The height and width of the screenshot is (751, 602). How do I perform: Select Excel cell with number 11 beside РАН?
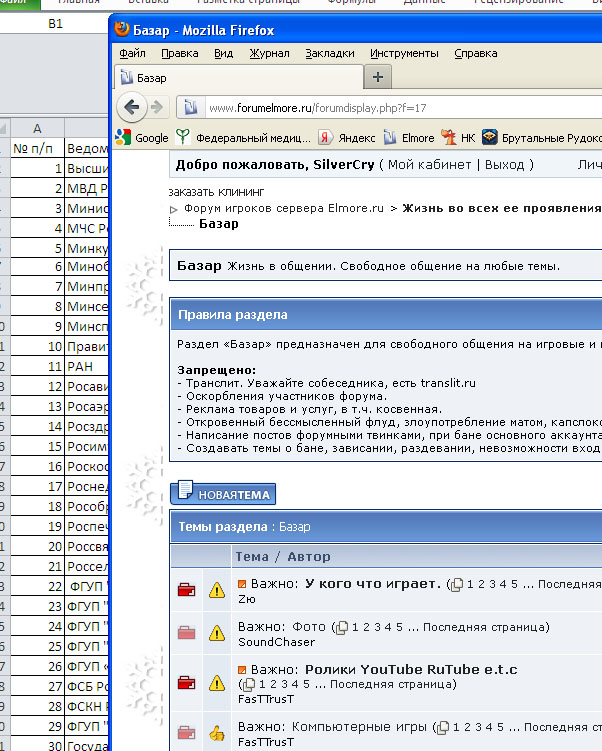(37, 366)
